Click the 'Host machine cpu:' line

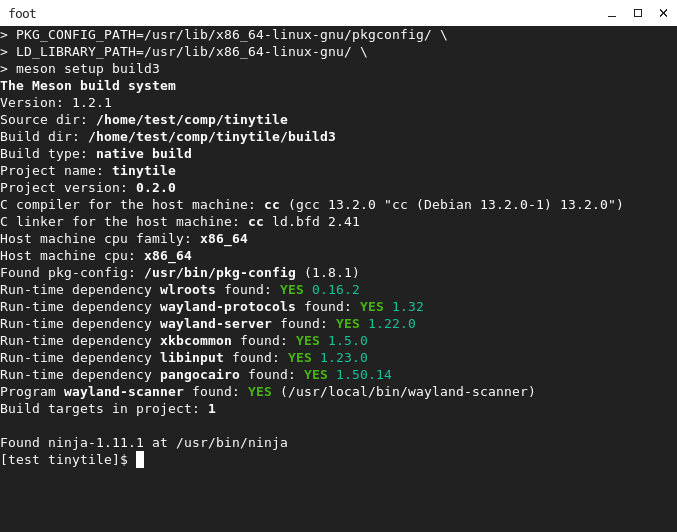coord(96,256)
